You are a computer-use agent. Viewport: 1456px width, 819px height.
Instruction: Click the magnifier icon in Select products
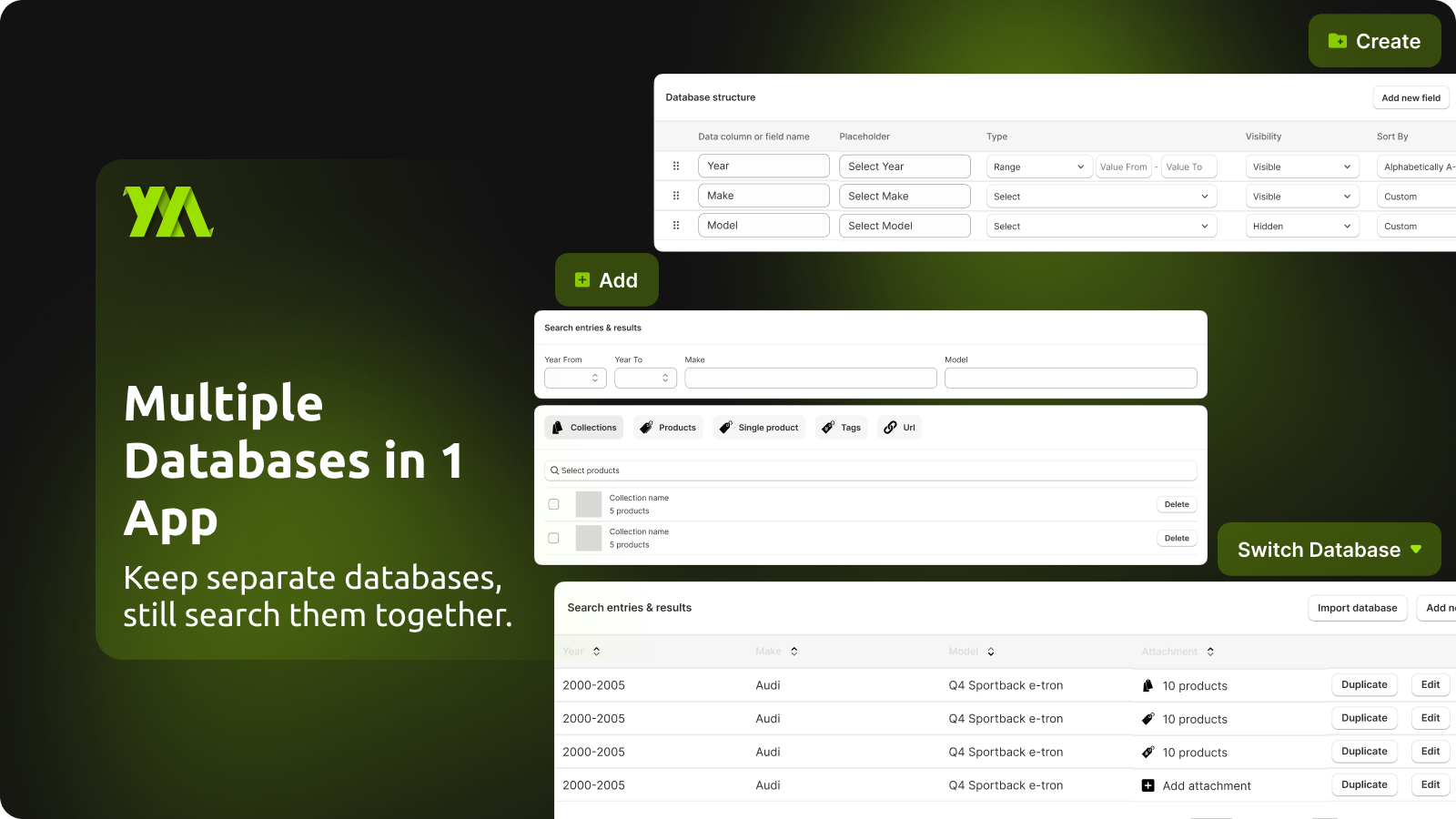554,470
